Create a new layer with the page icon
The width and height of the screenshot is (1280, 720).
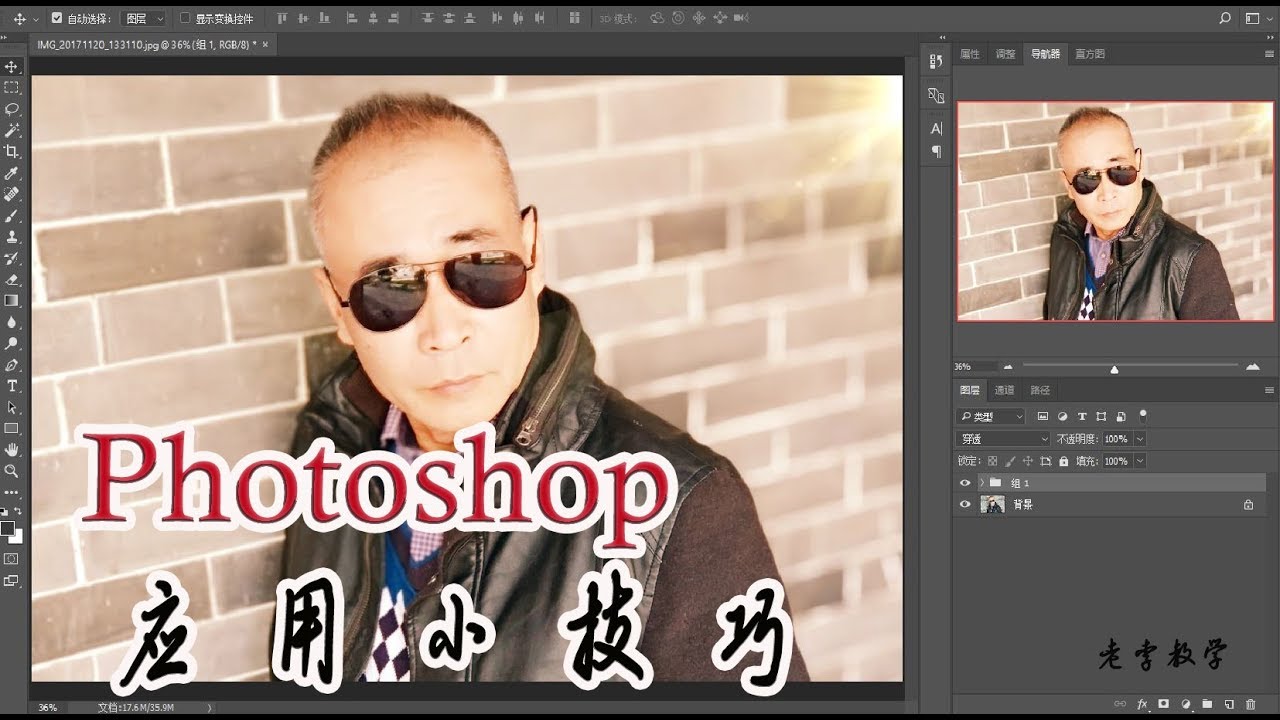pyautogui.click(x=1230, y=704)
